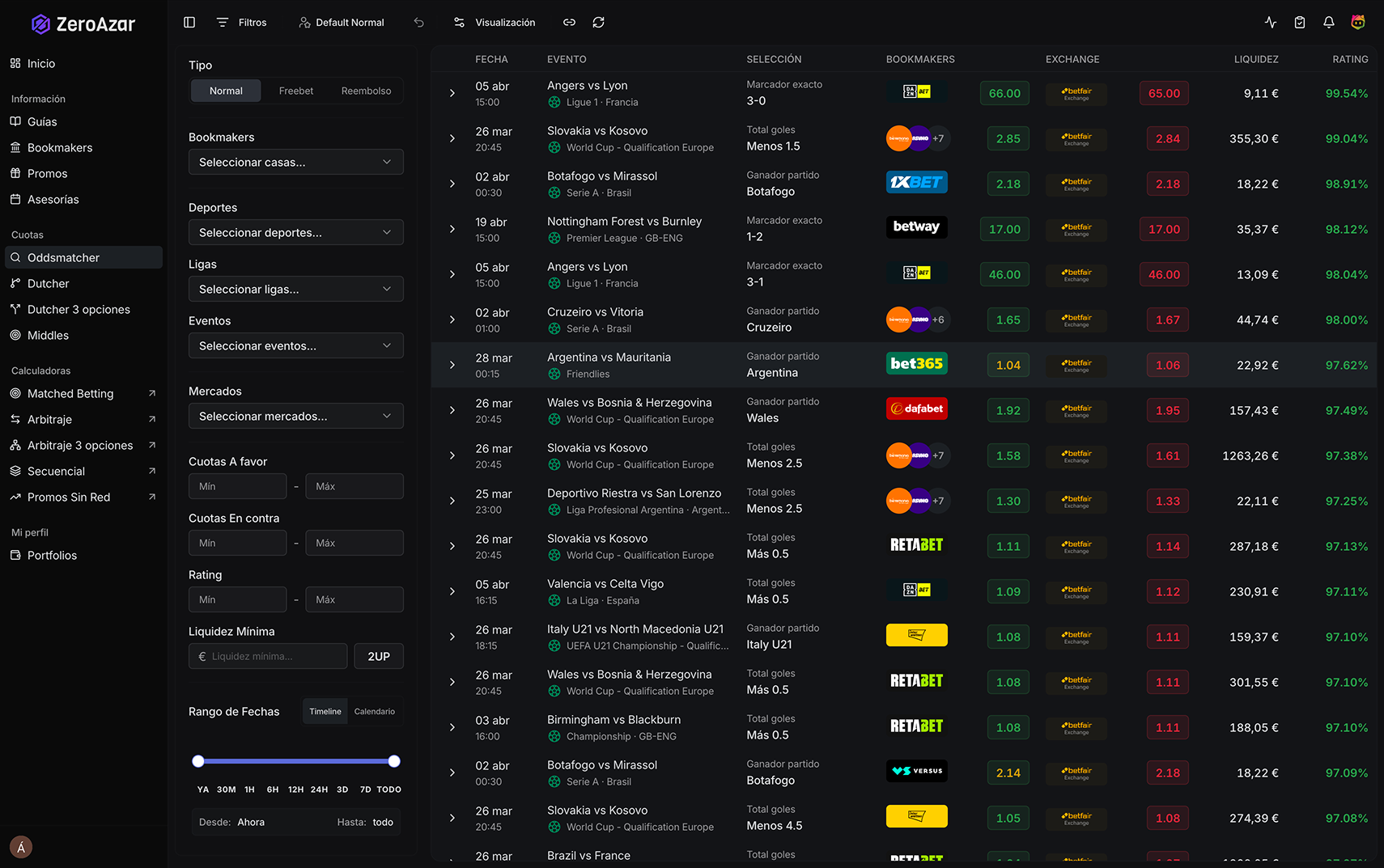The image size is (1384, 868).
Task: Open the Seleccionar deportes dropdown
Action: coord(295,232)
